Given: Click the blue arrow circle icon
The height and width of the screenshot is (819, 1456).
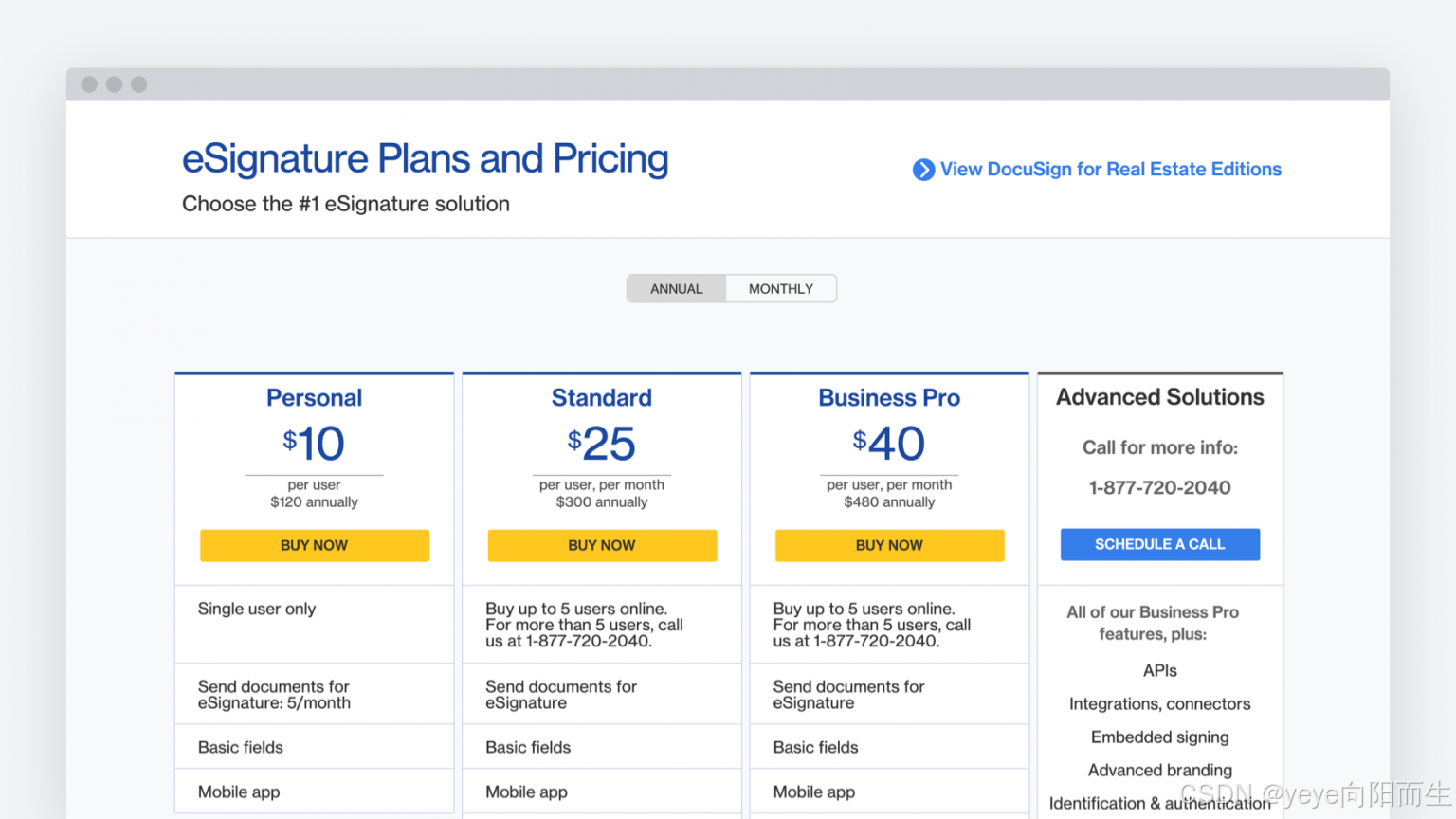Looking at the screenshot, I should tap(923, 170).
